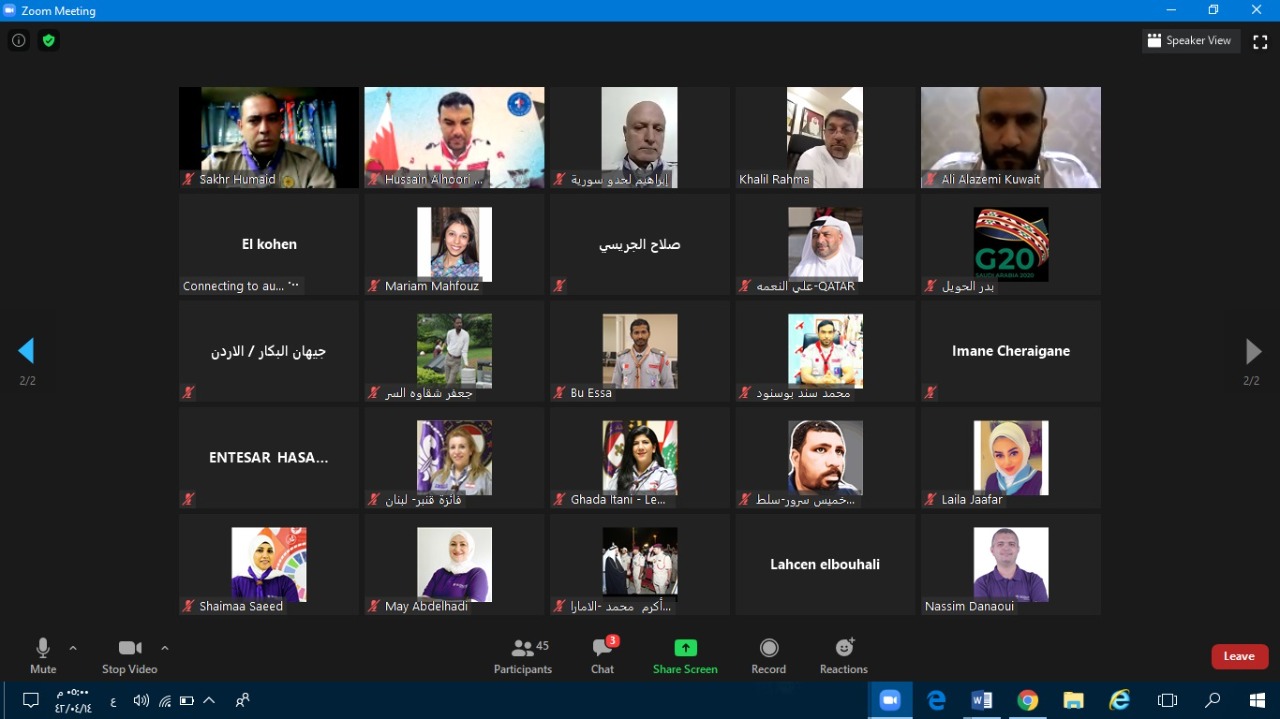Open the Reactions menu
1280x719 pixels.
843,656
